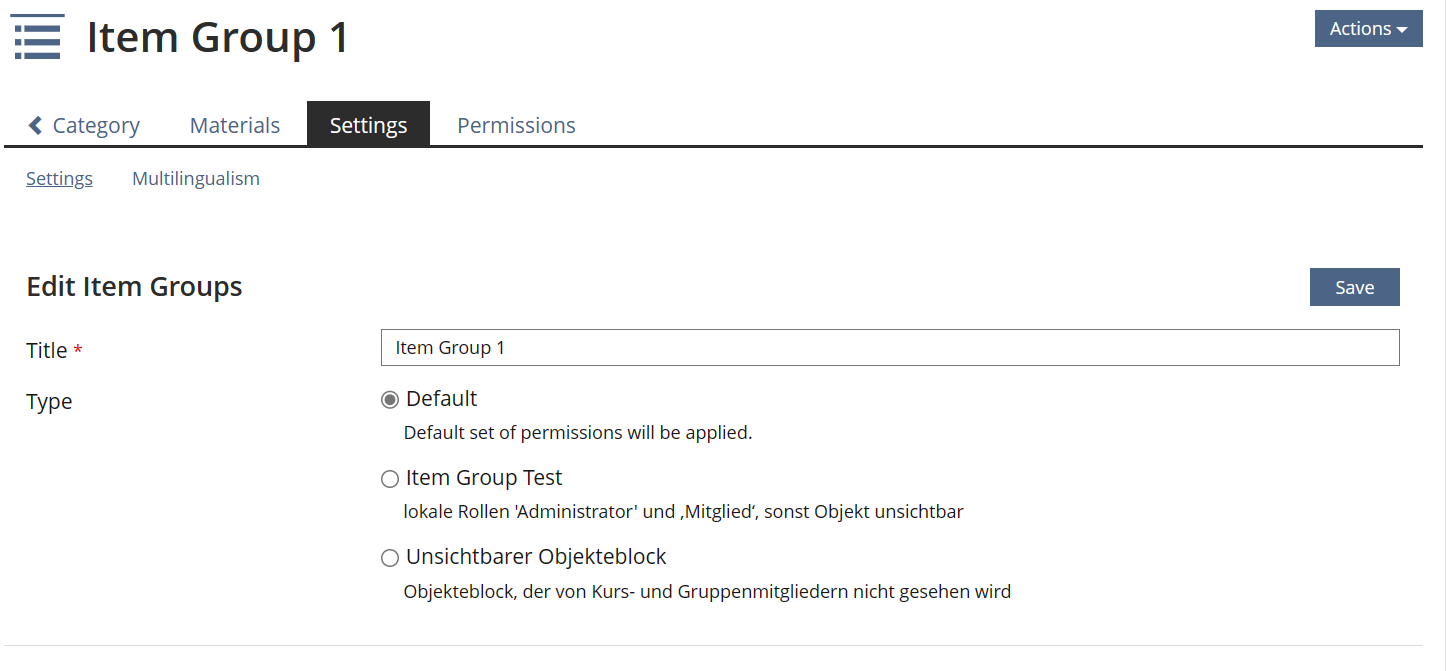Click the Title field label
This screenshot has height=671, width=1446.
tap(47, 351)
